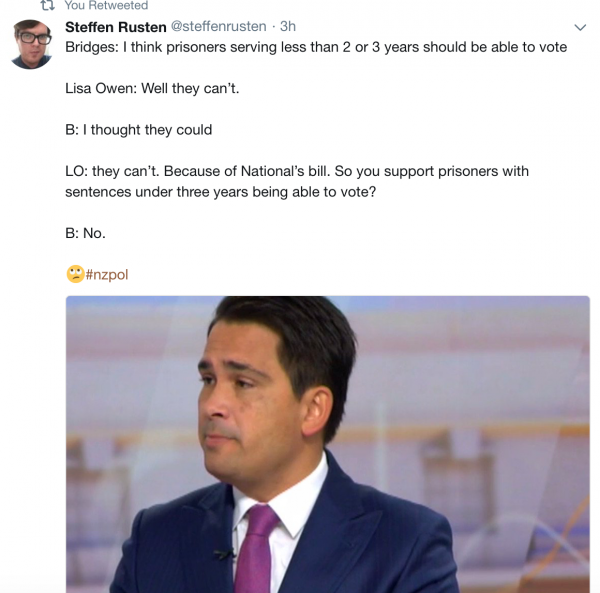Click the line mentioning National's bill

297,171
